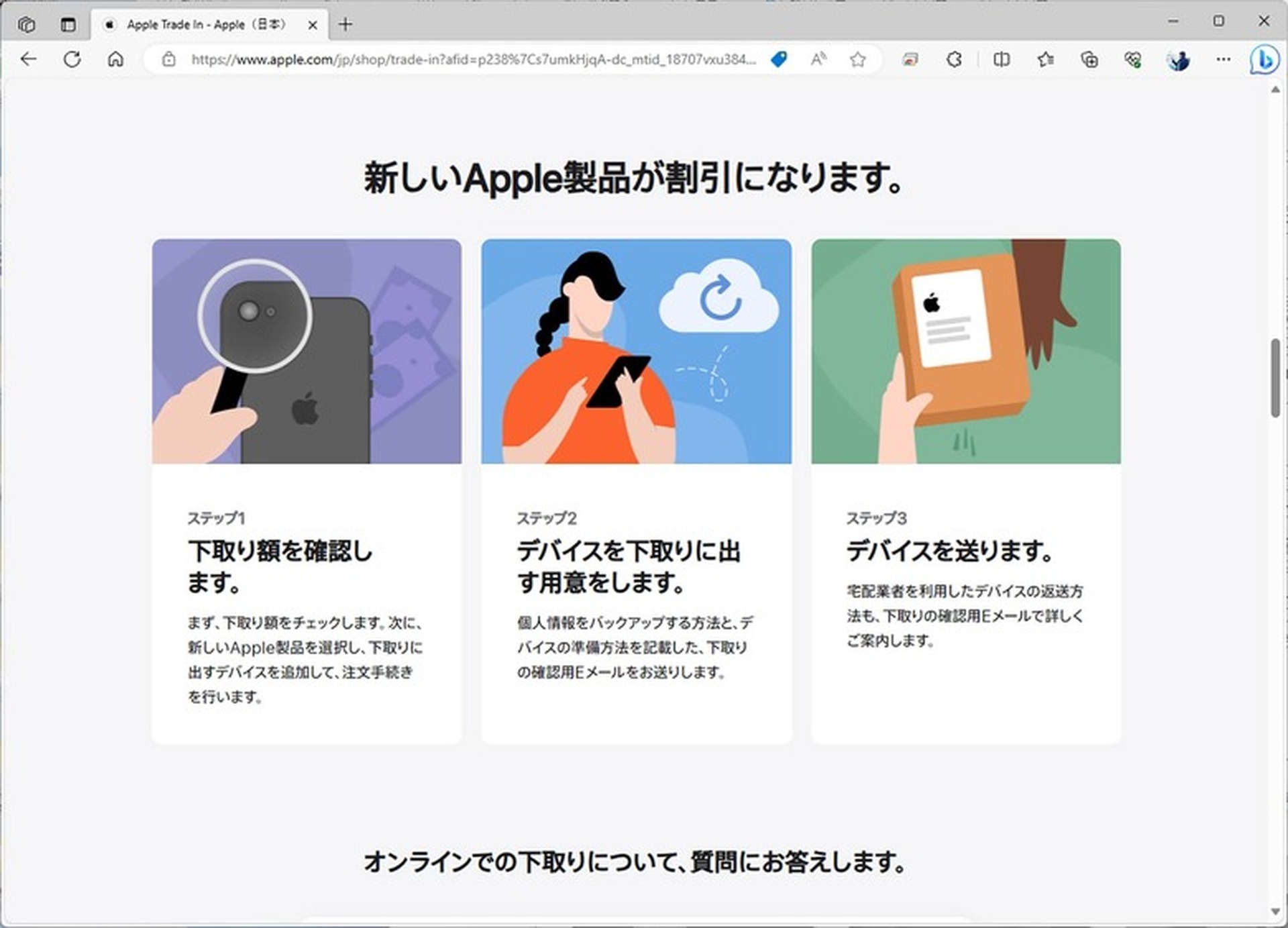Image resolution: width=1288 pixels, height=928 pixels.
Task: Click the address bar URL
Action: click(470, 60)
